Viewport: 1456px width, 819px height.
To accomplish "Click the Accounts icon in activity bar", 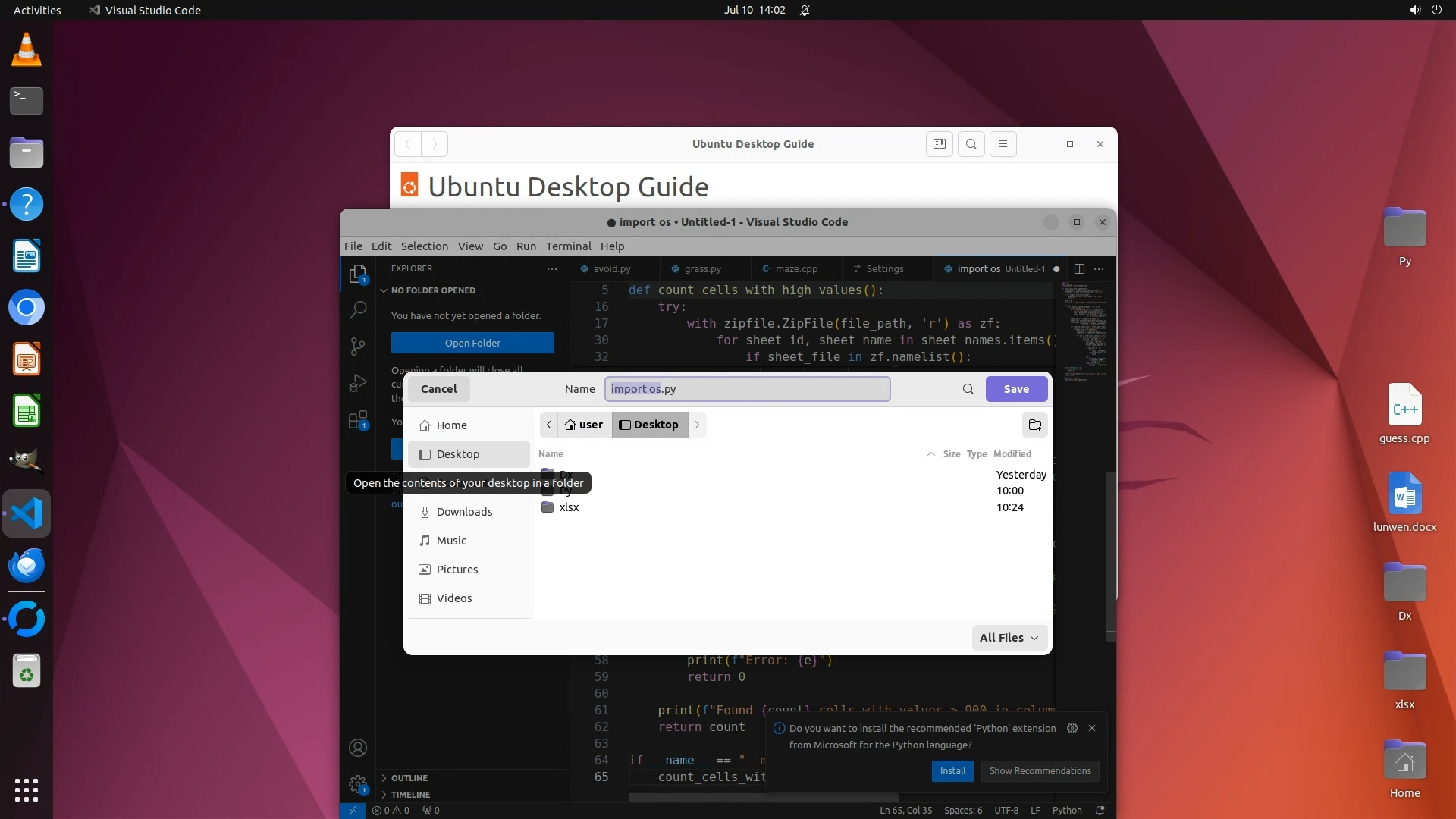I will (x=358, y=748).
